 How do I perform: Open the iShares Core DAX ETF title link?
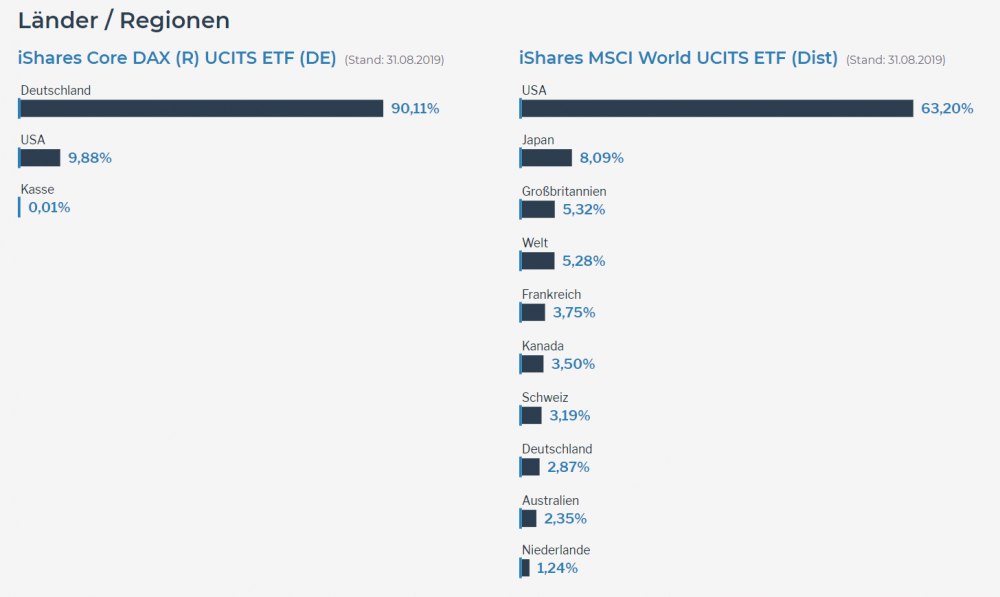pos(177,58)
